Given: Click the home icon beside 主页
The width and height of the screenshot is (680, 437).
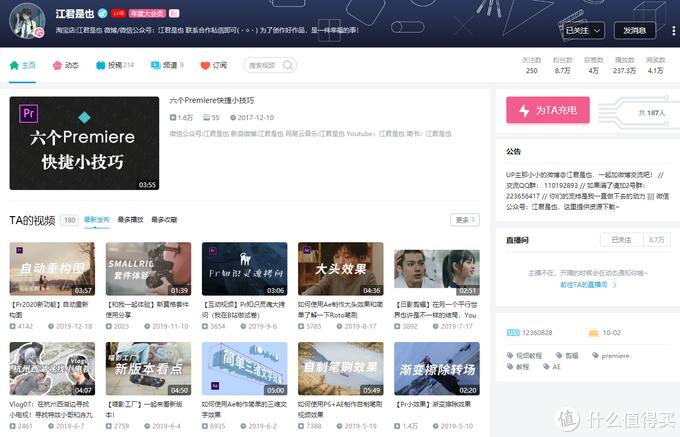Looking at the screenshot, I should point(14,65).
